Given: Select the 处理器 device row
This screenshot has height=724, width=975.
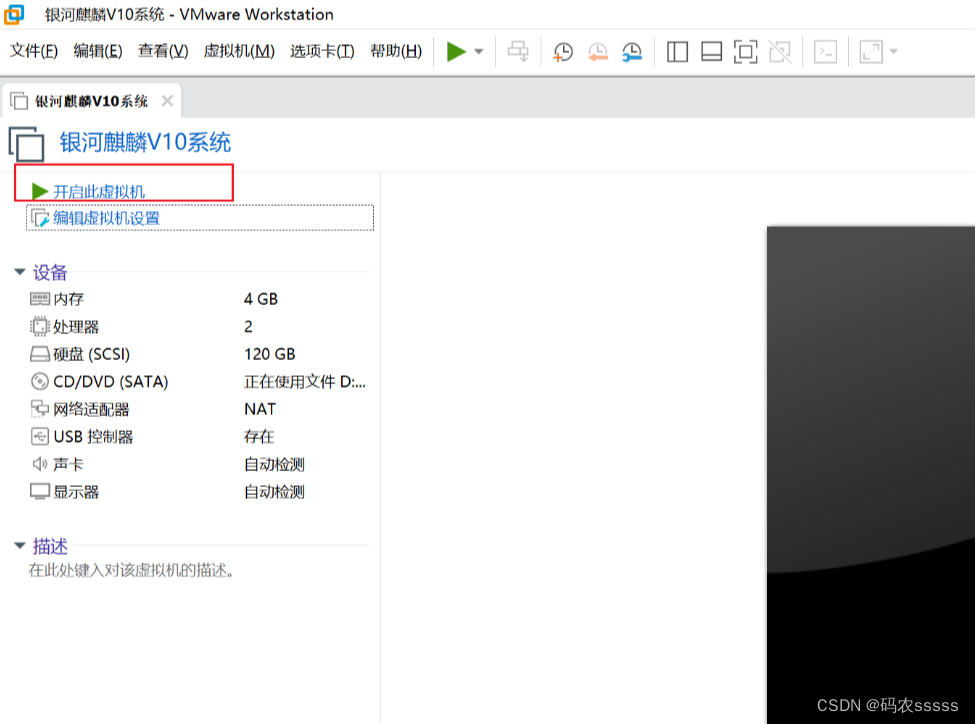Looking at the screenshot, I should pos(199,327).
